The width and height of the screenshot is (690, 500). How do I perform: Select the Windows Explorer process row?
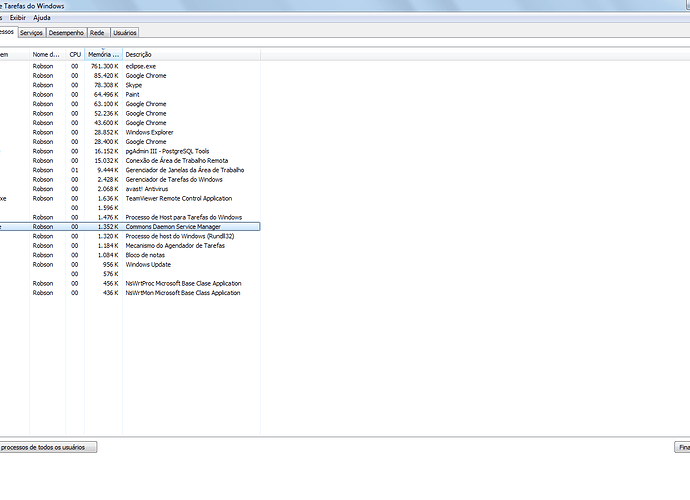click(130, 132)
